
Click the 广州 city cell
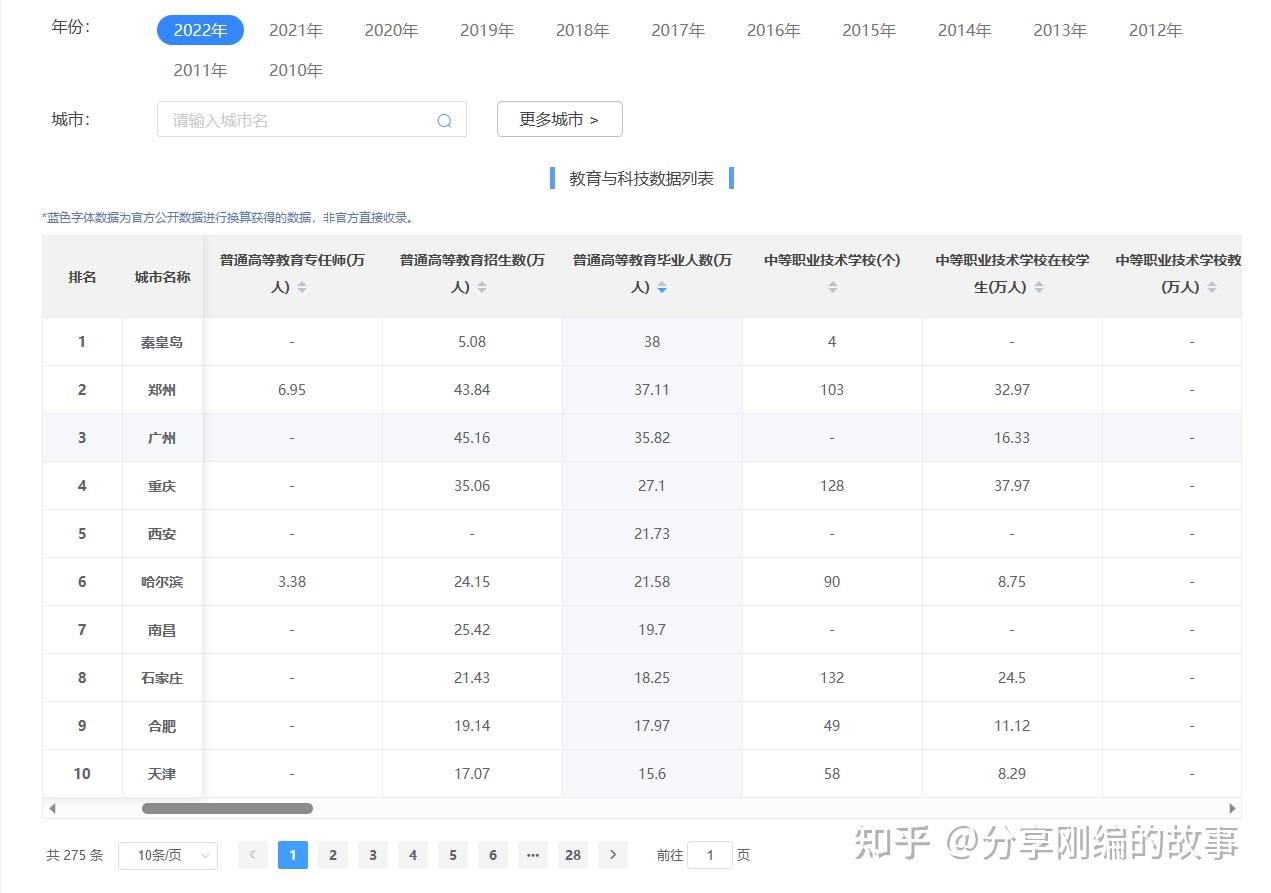coord(162,438)
